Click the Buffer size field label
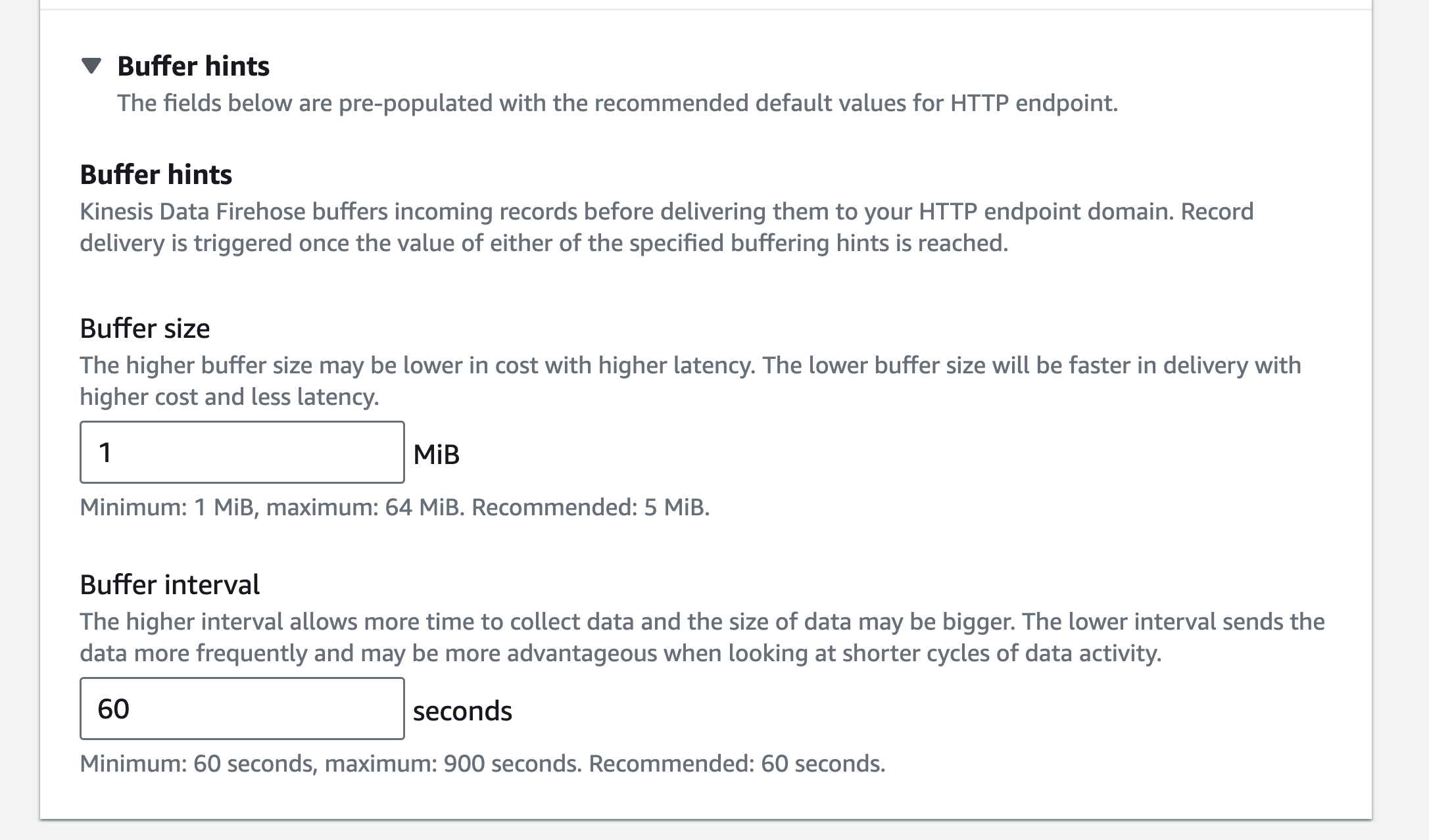This screenshot has width=1429, height=840. (145, 328)
